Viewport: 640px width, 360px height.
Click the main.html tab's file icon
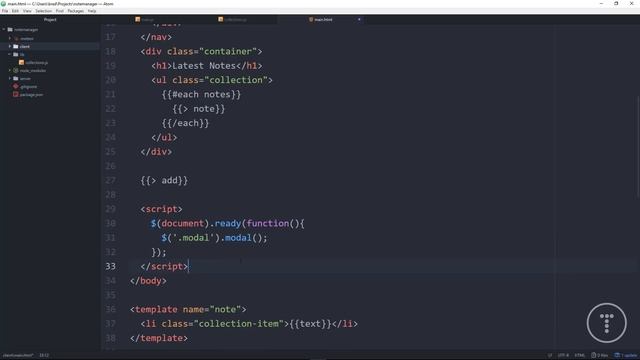pyautogui.click(x=311, y=19)
